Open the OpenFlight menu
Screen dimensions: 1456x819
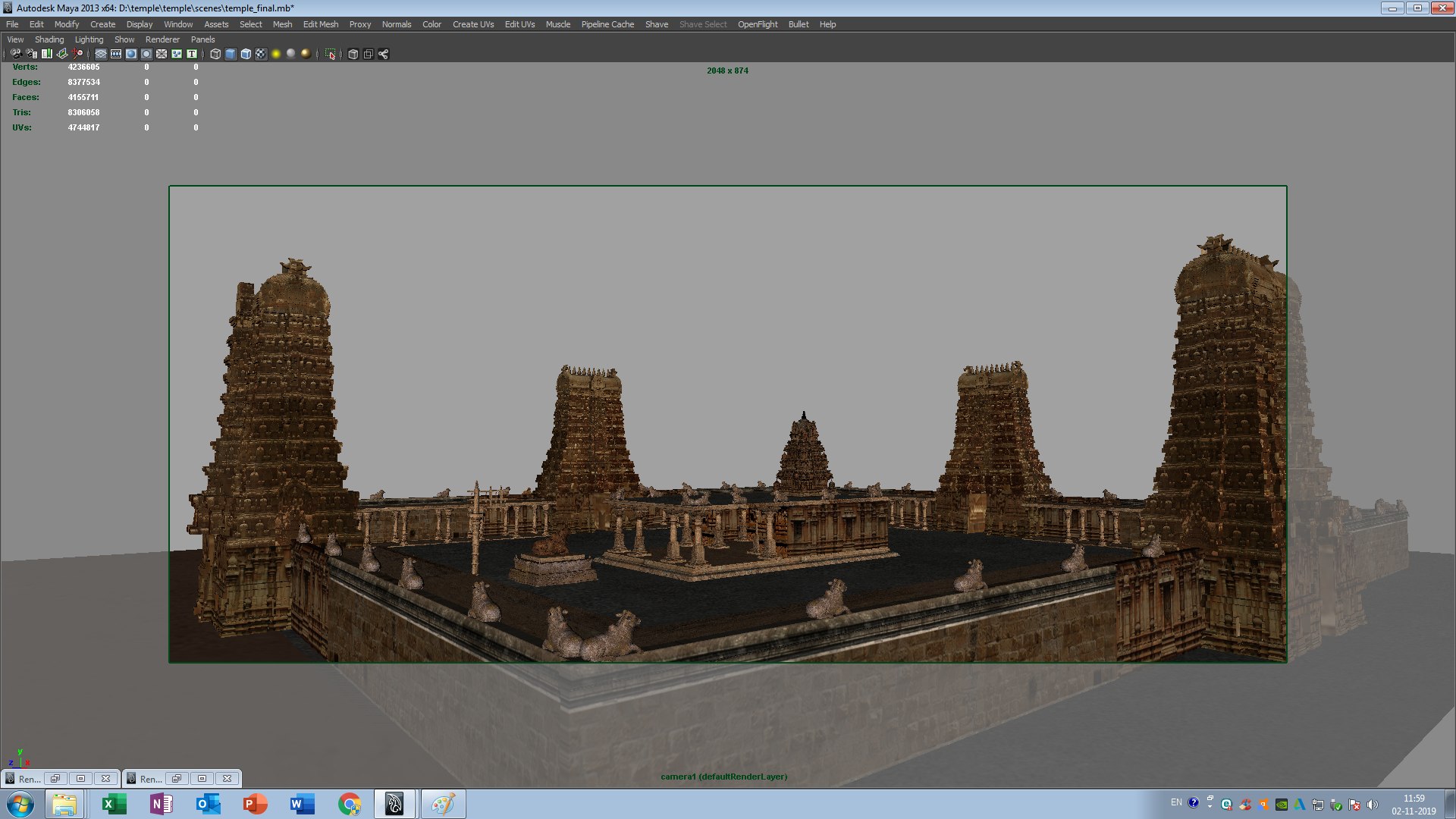(x=758, y=24)
